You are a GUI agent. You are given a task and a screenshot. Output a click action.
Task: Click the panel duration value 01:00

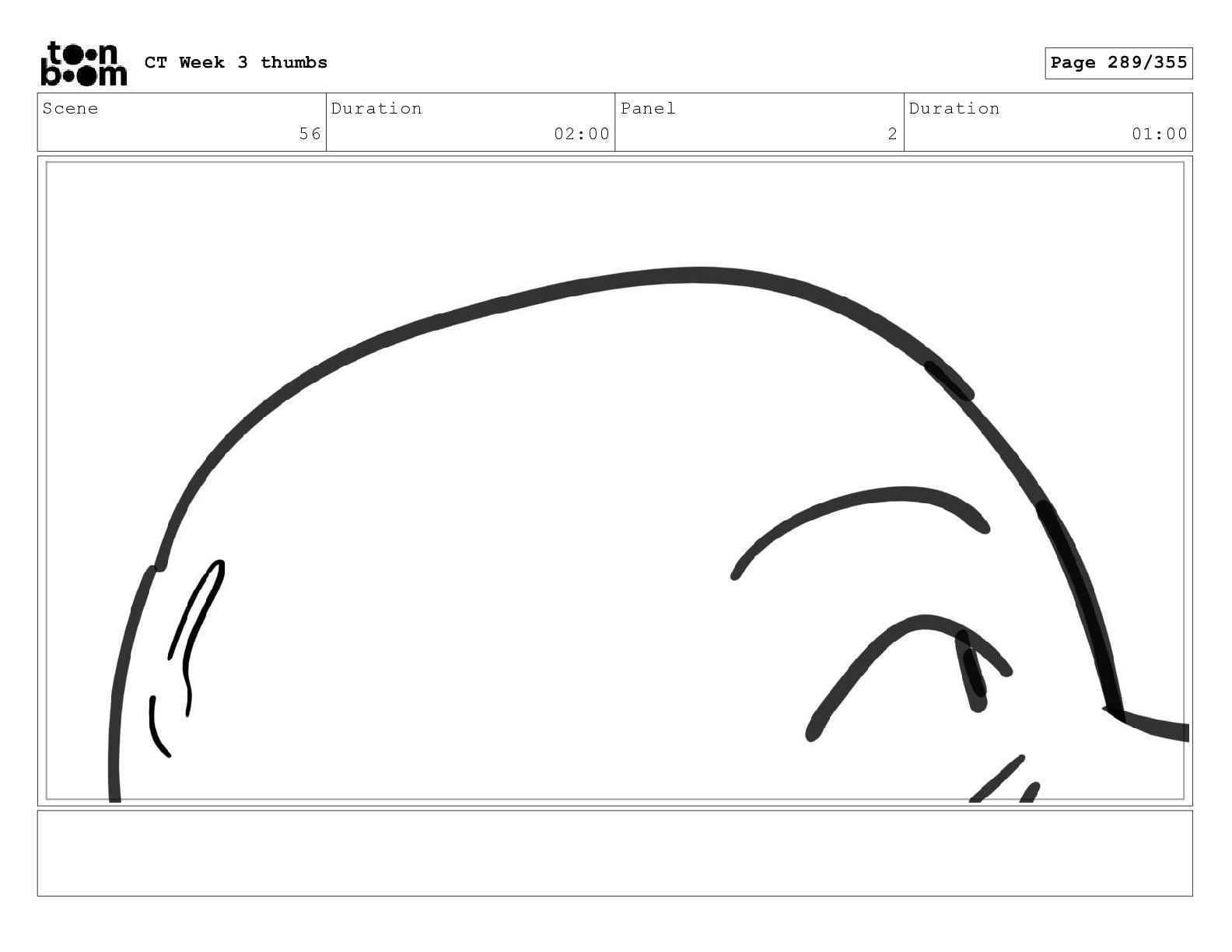tap(1160, 134)
